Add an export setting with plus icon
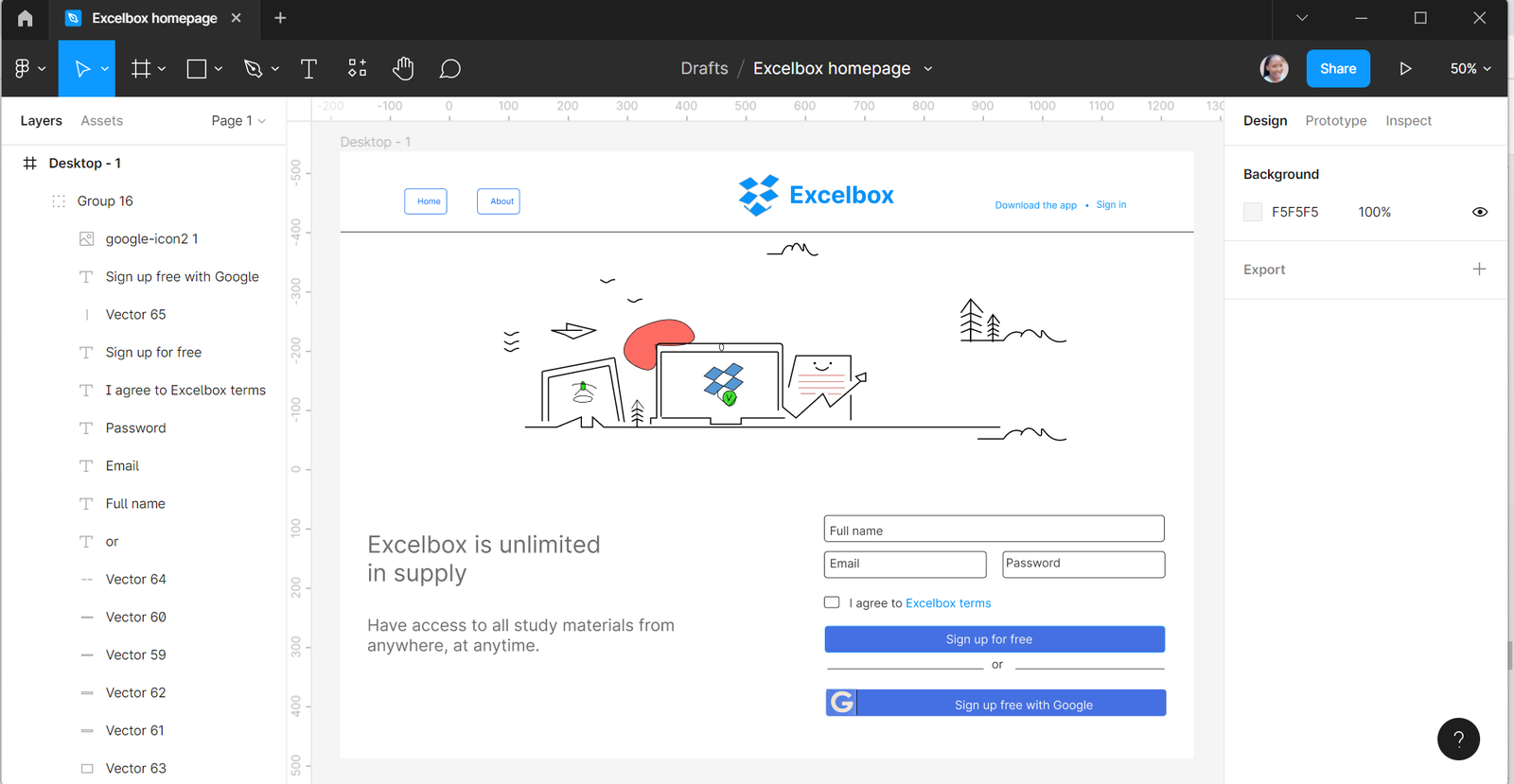The image size is (1514, 784). coord(1479,270)
